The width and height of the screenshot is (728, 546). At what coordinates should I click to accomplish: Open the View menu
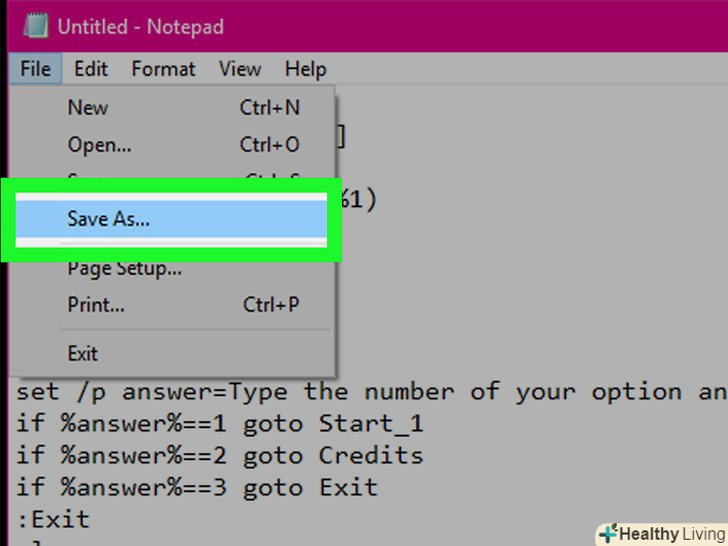(x=240, y=69)
